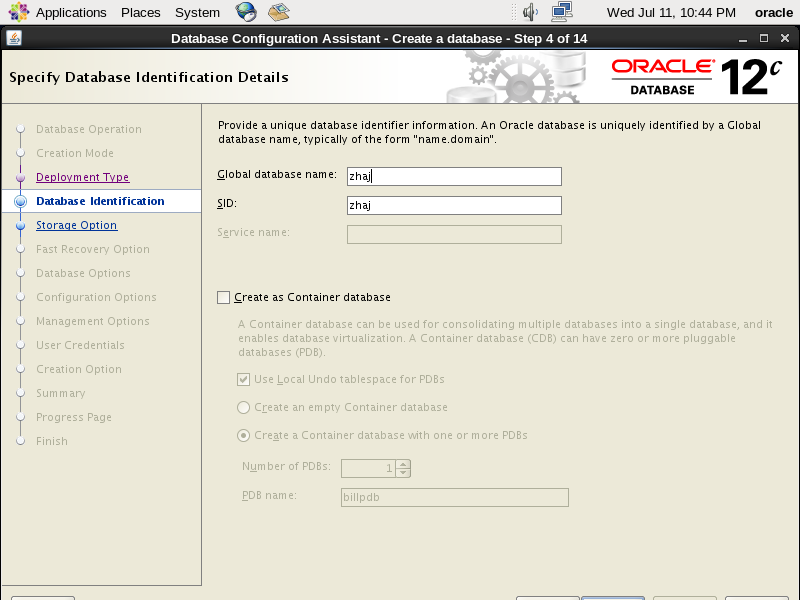Click the Number of PDBs value field
Viewport: 800px width, 600px height.
click(368, 468)
